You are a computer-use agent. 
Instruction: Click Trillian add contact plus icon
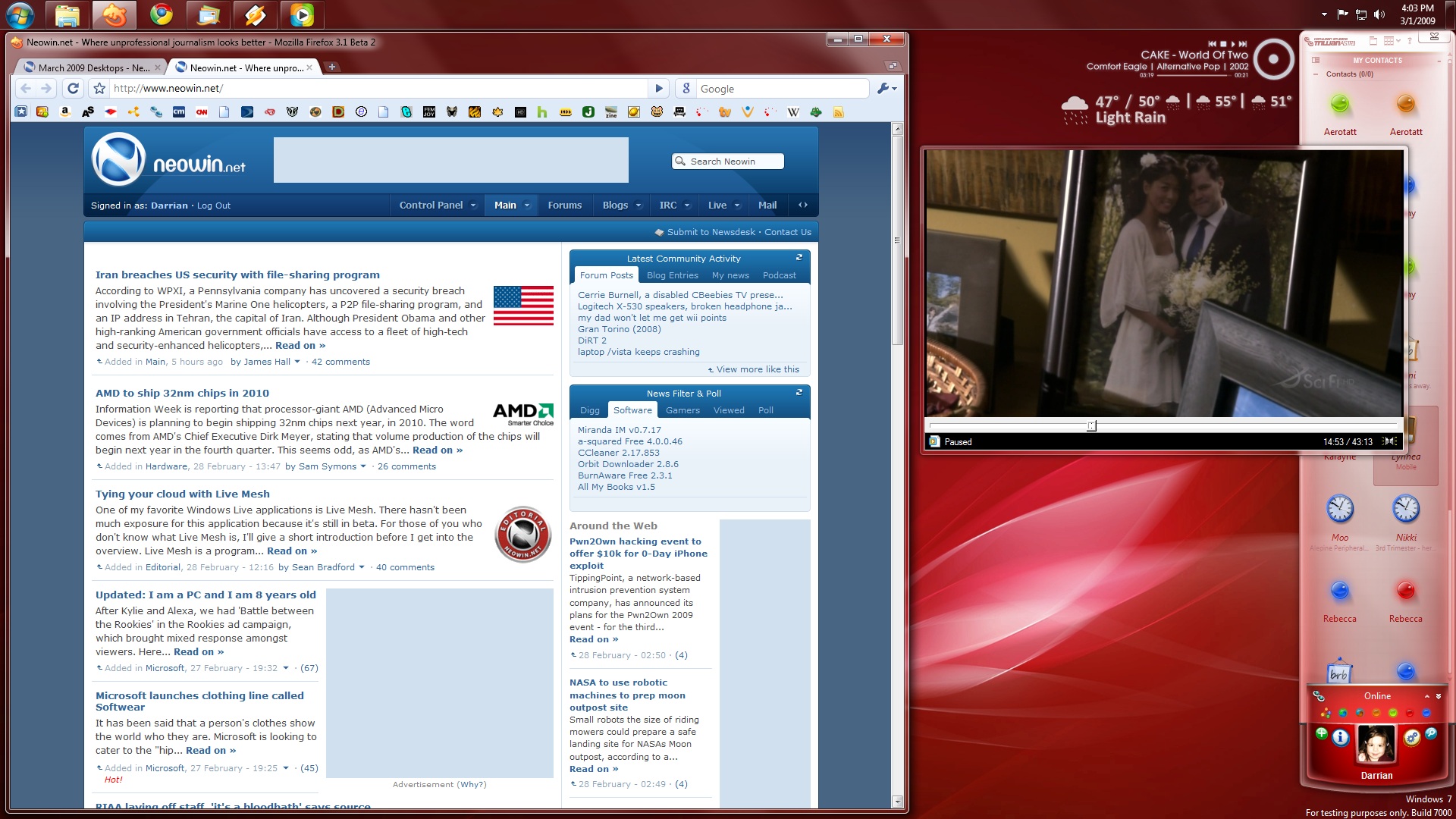1322,733
